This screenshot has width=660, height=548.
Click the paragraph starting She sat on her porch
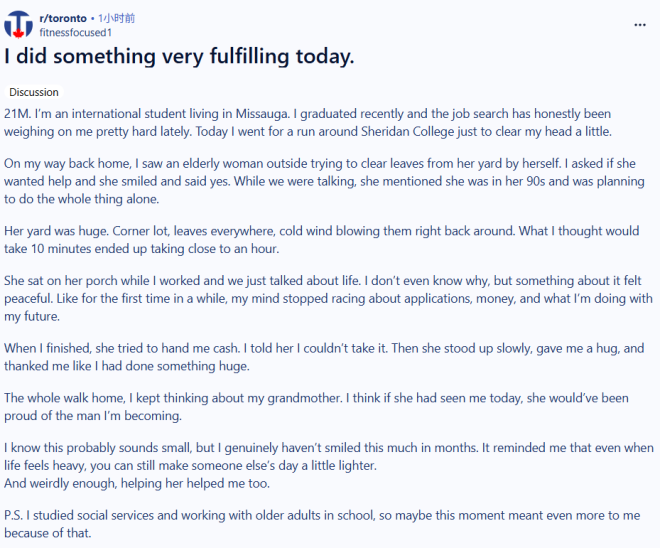point(328,298)
